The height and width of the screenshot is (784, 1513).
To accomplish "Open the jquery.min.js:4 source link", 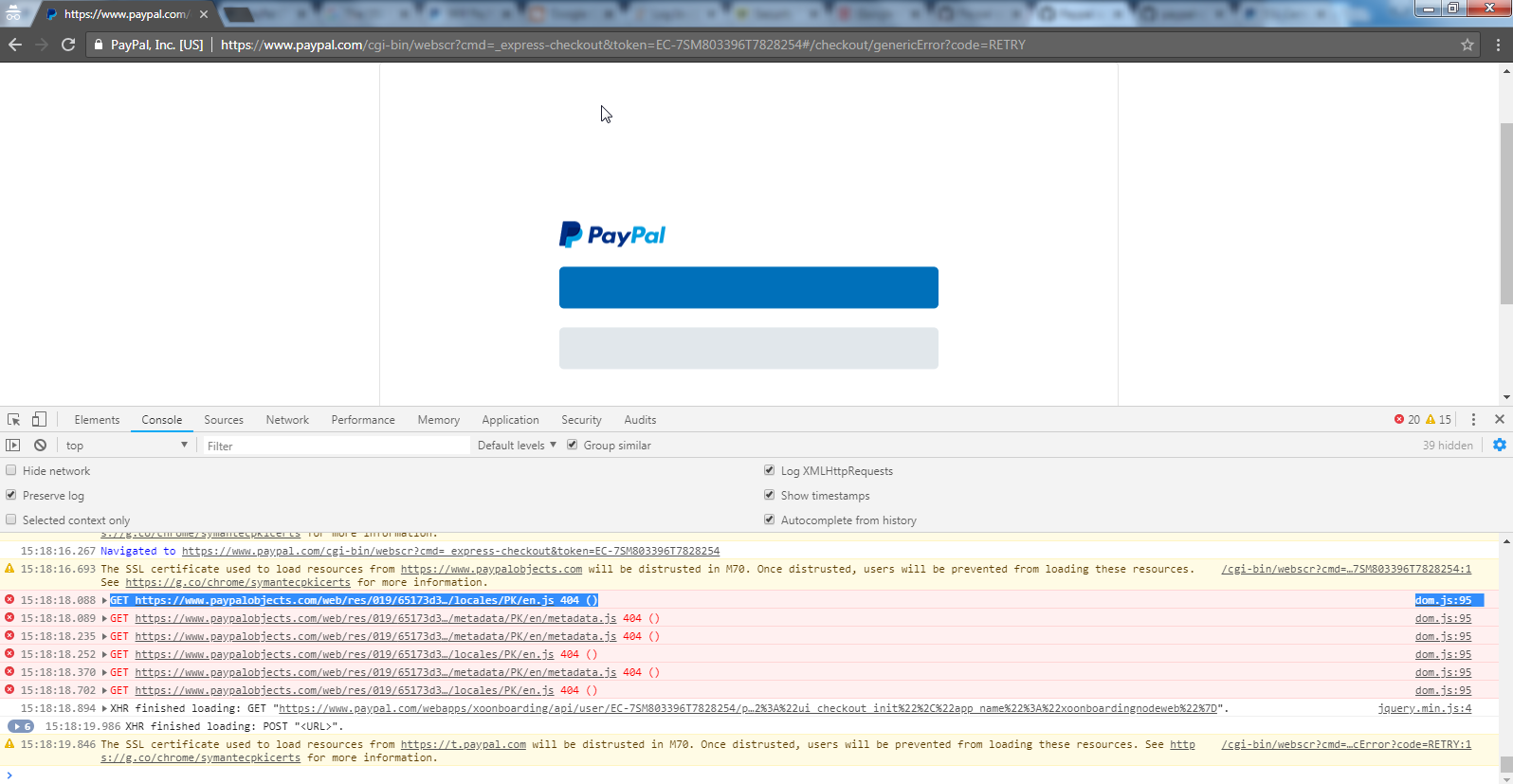I will [1425, 708].
